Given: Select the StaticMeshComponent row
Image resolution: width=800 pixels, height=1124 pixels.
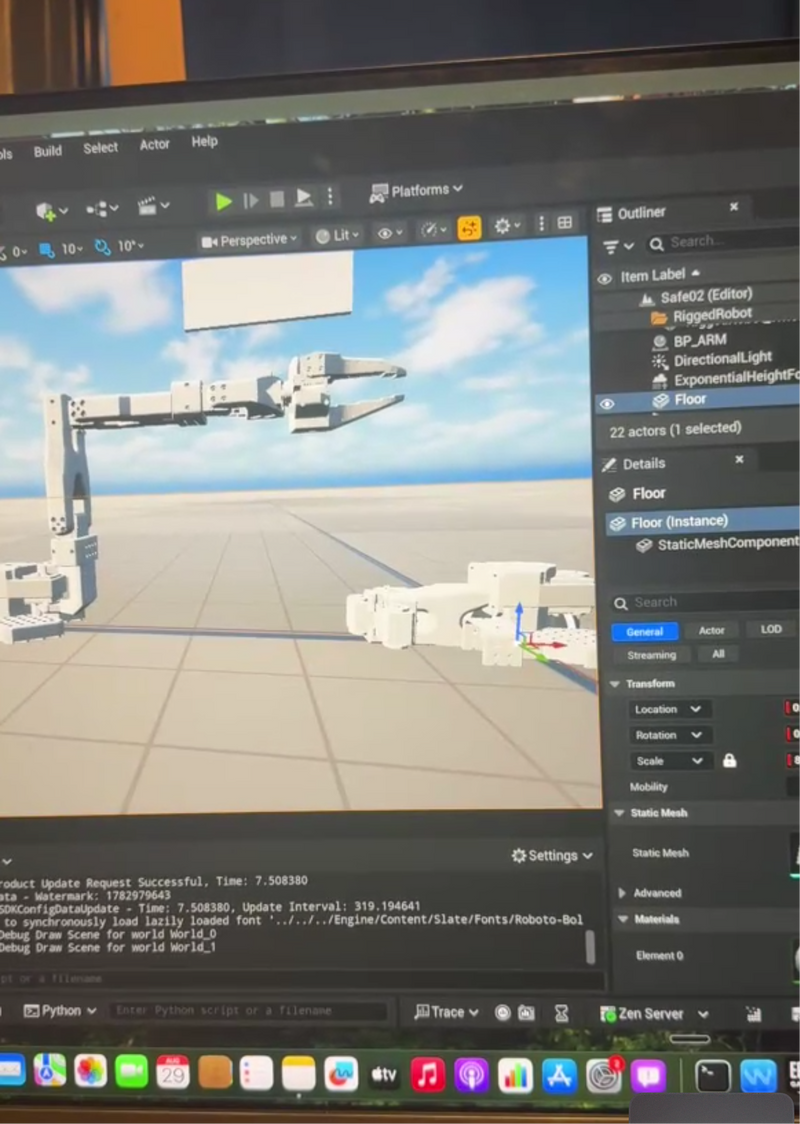Looking at the screenshot, I should pyautogui.click(x=717, y=544).
